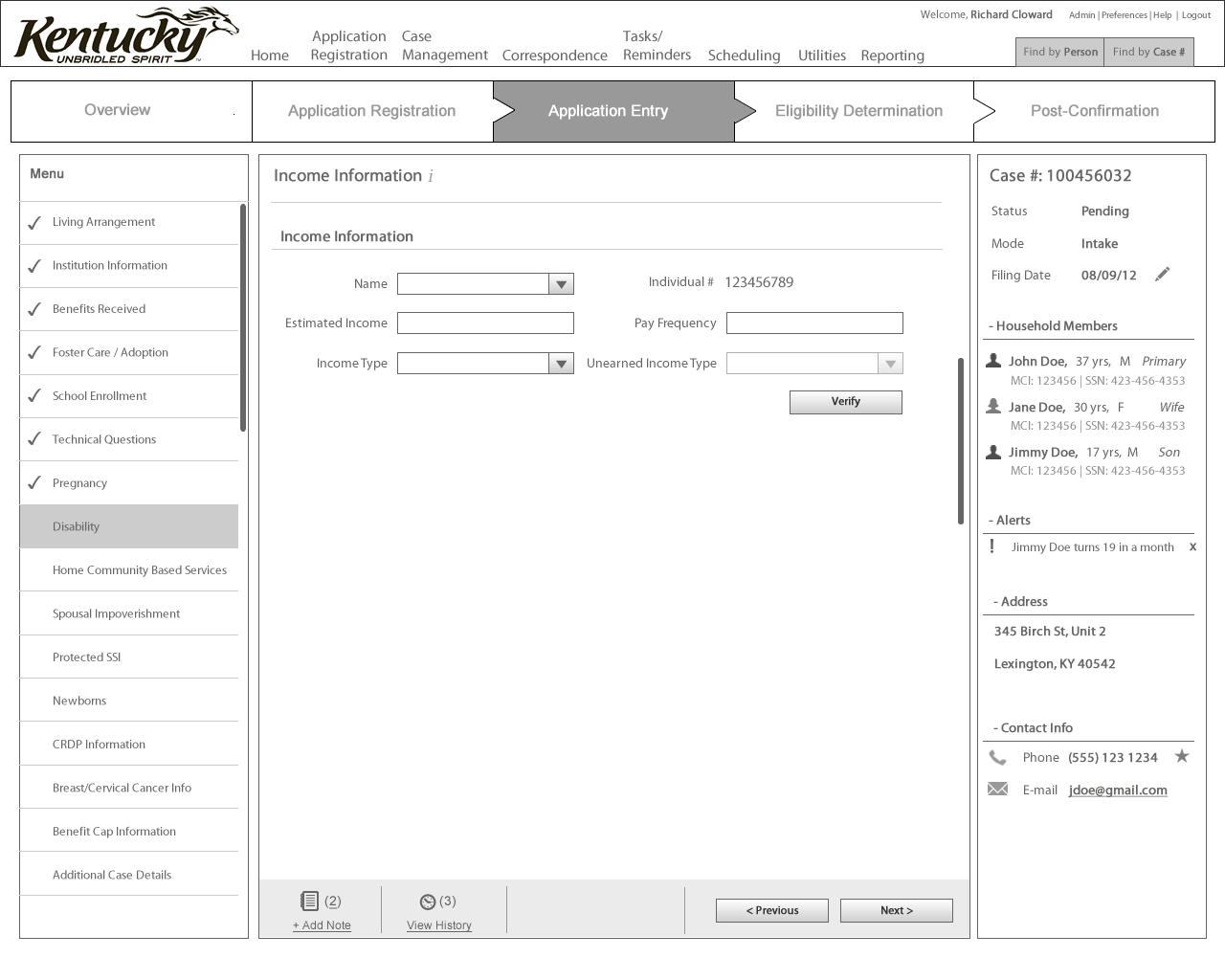Viewport: 1225px width, 980px height.
Task: Open Correspondence menu
Action: pyautogui.click(x=555, y=56)
